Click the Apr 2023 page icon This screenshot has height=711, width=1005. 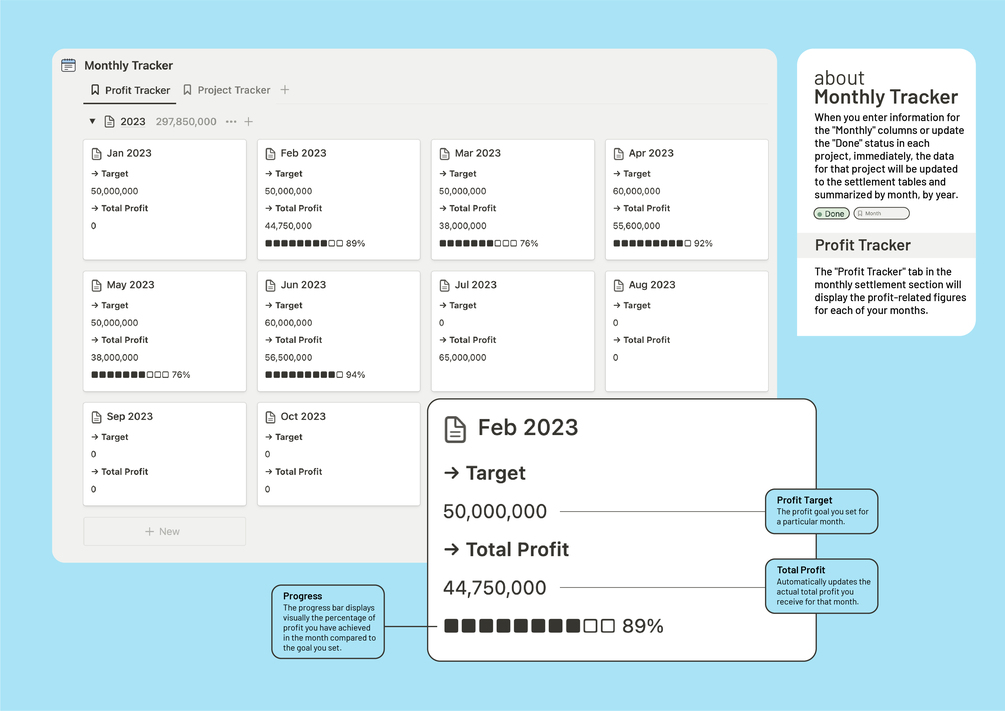[x=619, y=154]
